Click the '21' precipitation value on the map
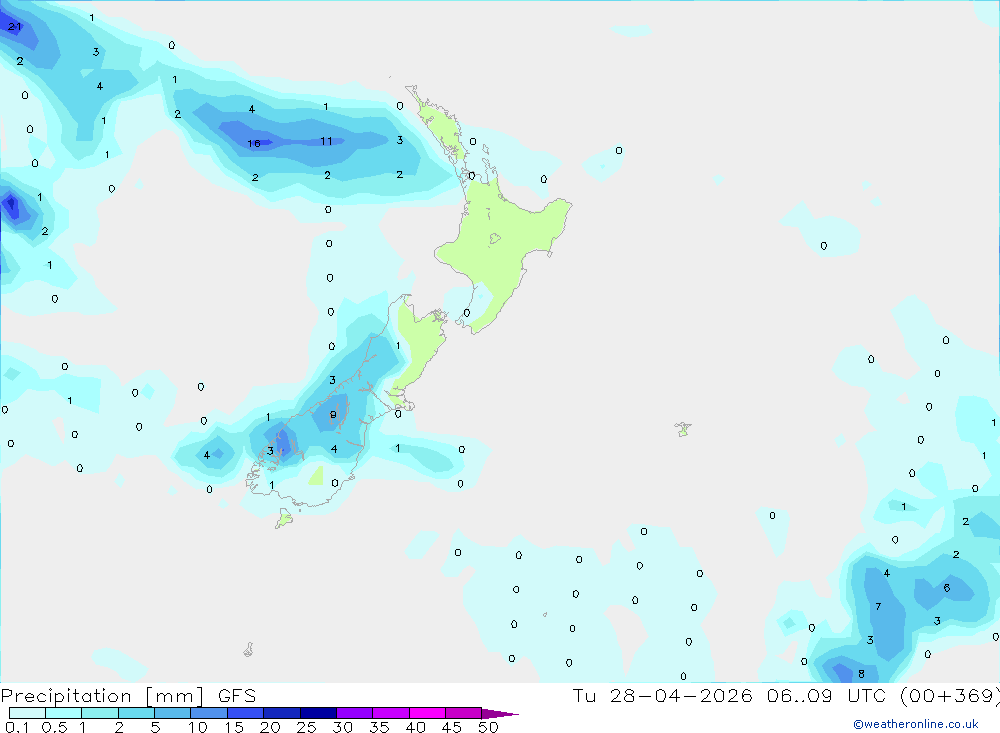The width and height of the screenshot is (1000, 733). [x=15, y=27]
